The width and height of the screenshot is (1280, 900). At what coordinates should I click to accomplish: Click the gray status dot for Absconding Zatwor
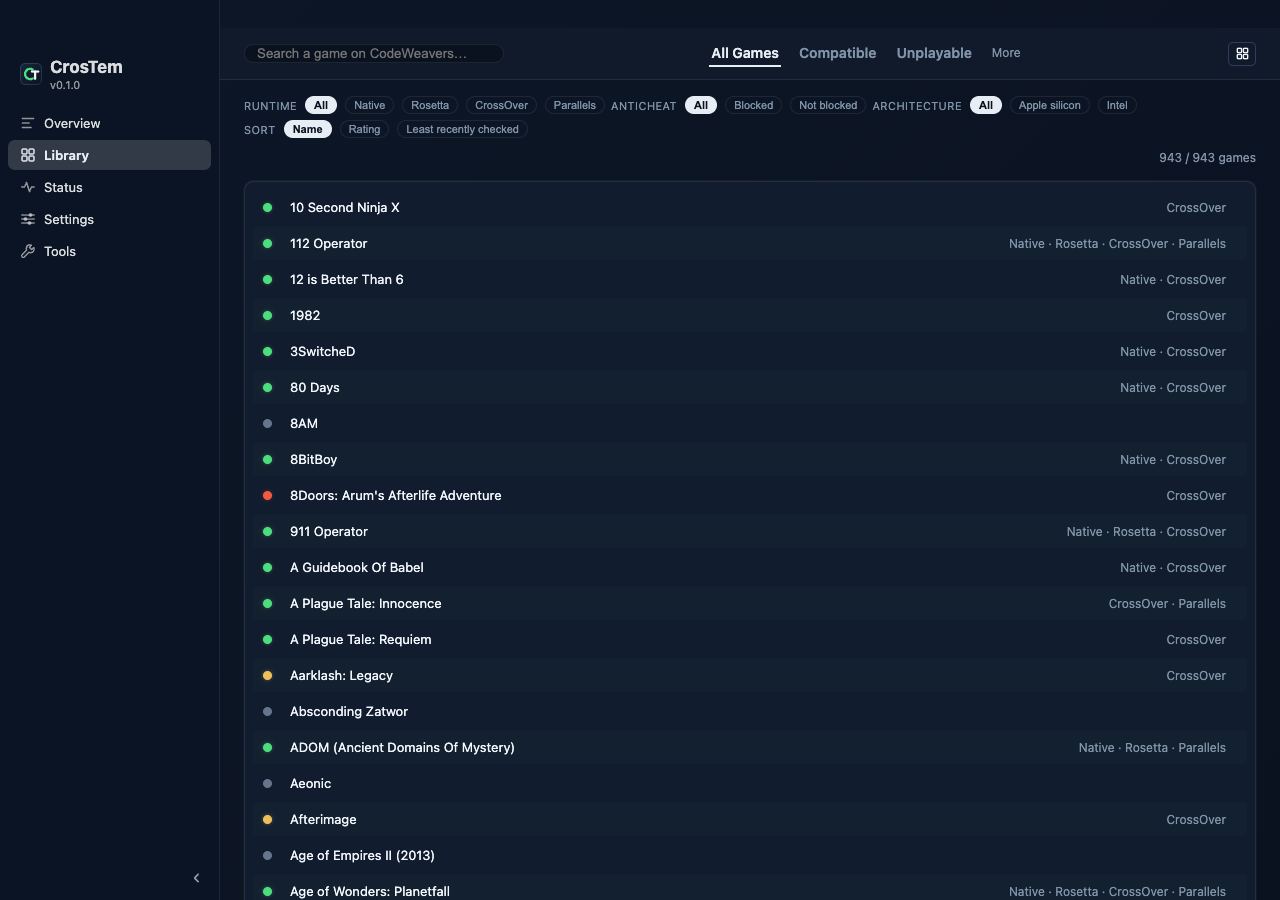click(267, 712)
